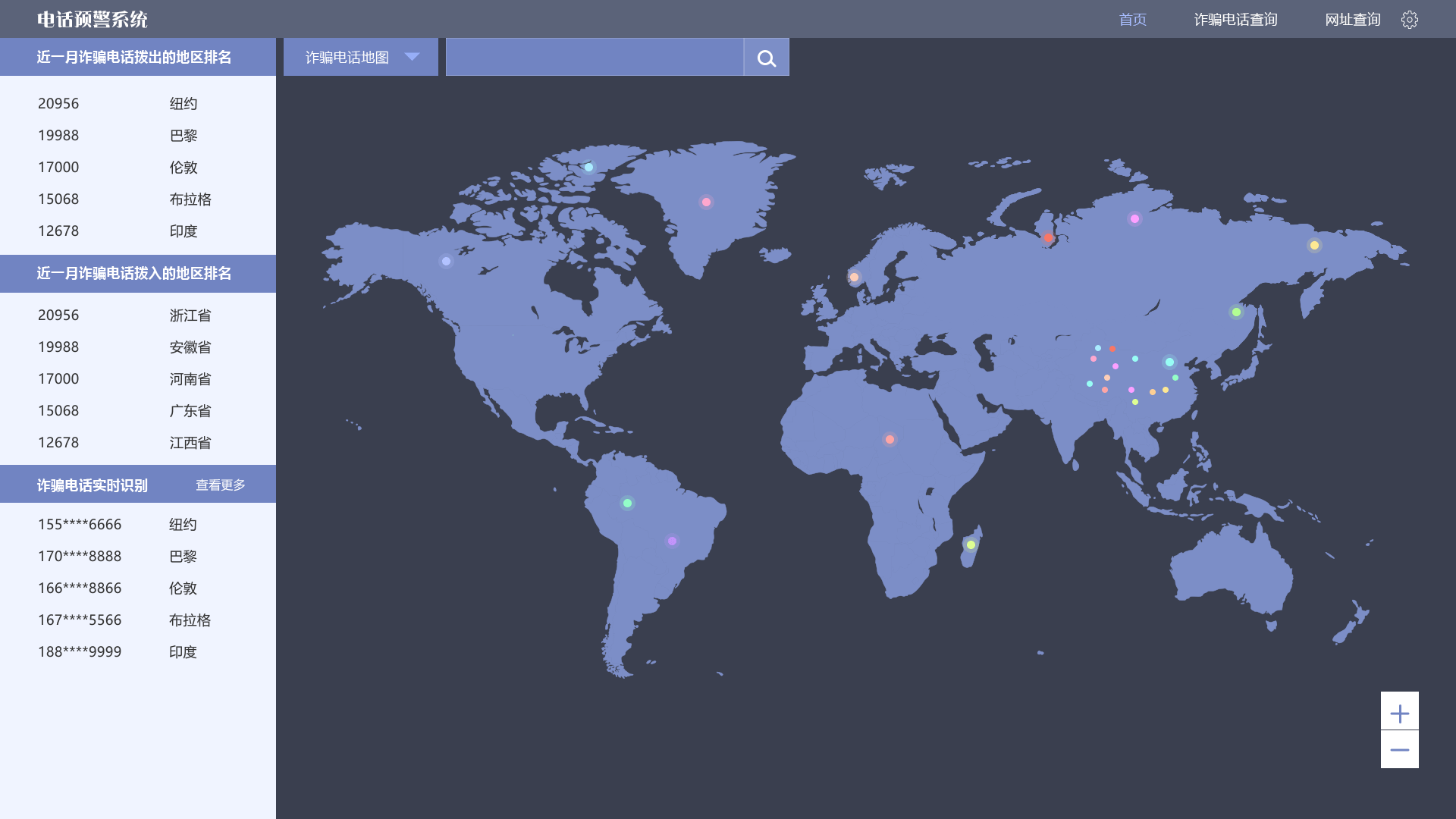Screen dimensions: 1456x819
Task: Go to the 首页 tab
Action: click(1132, 20)
